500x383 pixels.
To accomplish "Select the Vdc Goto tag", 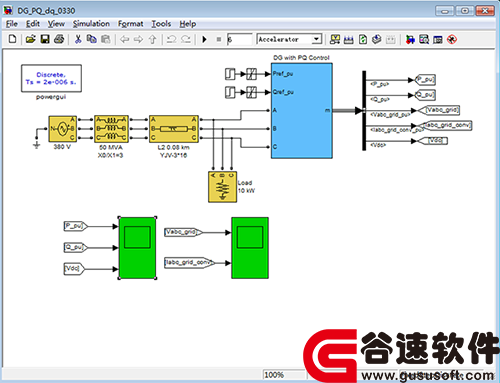I will 433,141.
